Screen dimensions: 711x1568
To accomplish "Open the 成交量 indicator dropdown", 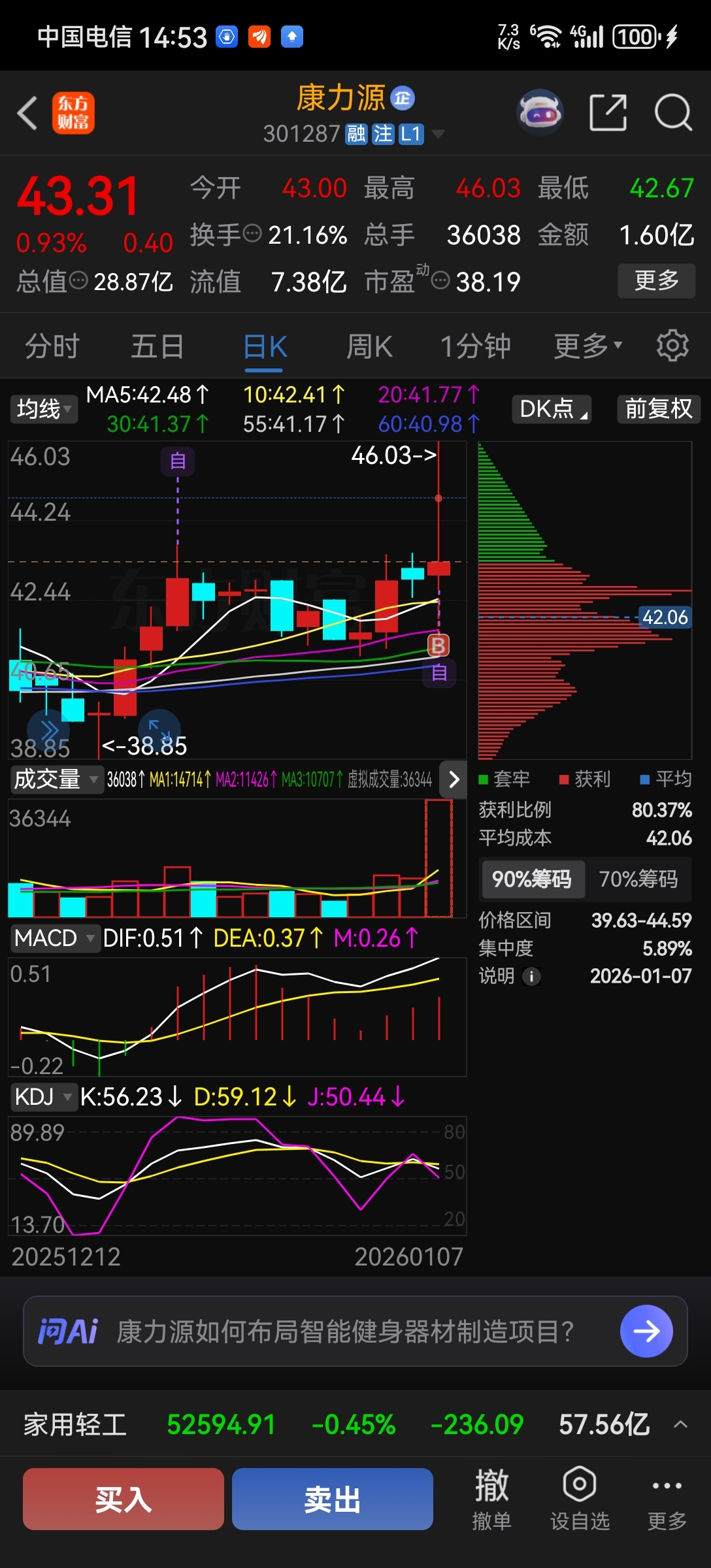I will 57,779.
